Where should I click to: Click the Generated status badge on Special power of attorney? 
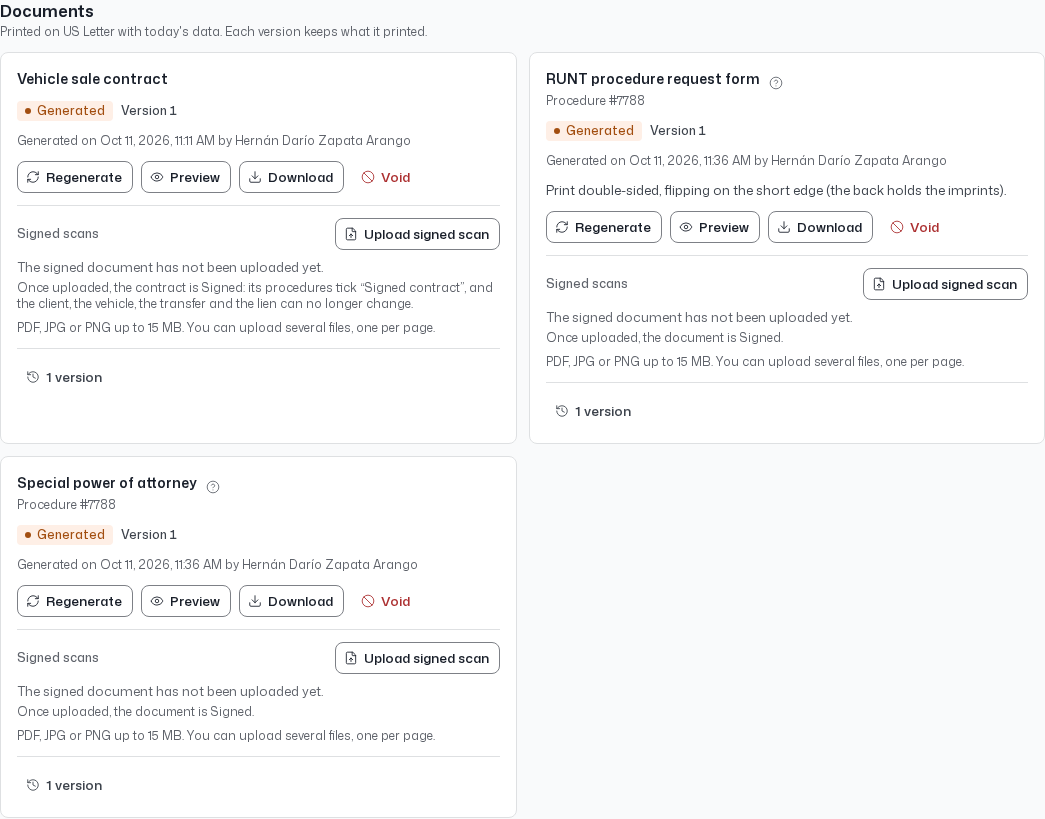coord(65,534)
